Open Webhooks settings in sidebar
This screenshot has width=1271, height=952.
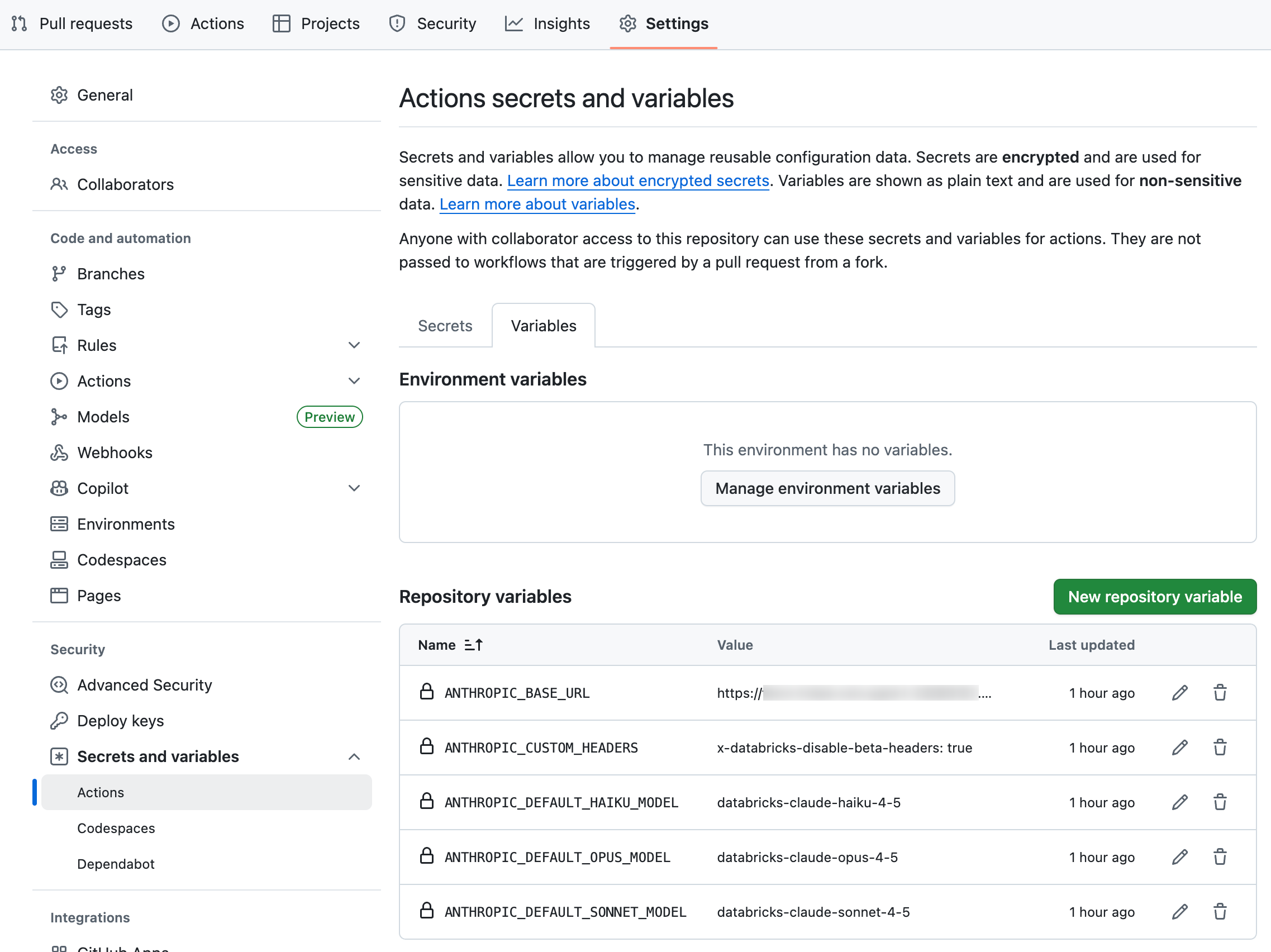tap(115, 453)
